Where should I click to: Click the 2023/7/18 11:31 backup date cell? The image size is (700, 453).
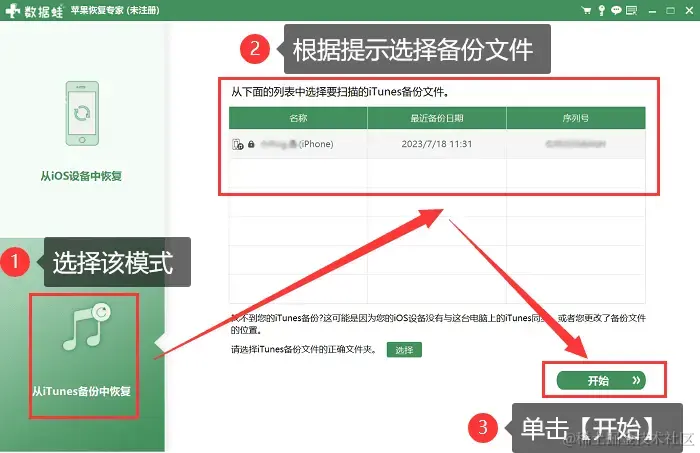coord(437,144)
